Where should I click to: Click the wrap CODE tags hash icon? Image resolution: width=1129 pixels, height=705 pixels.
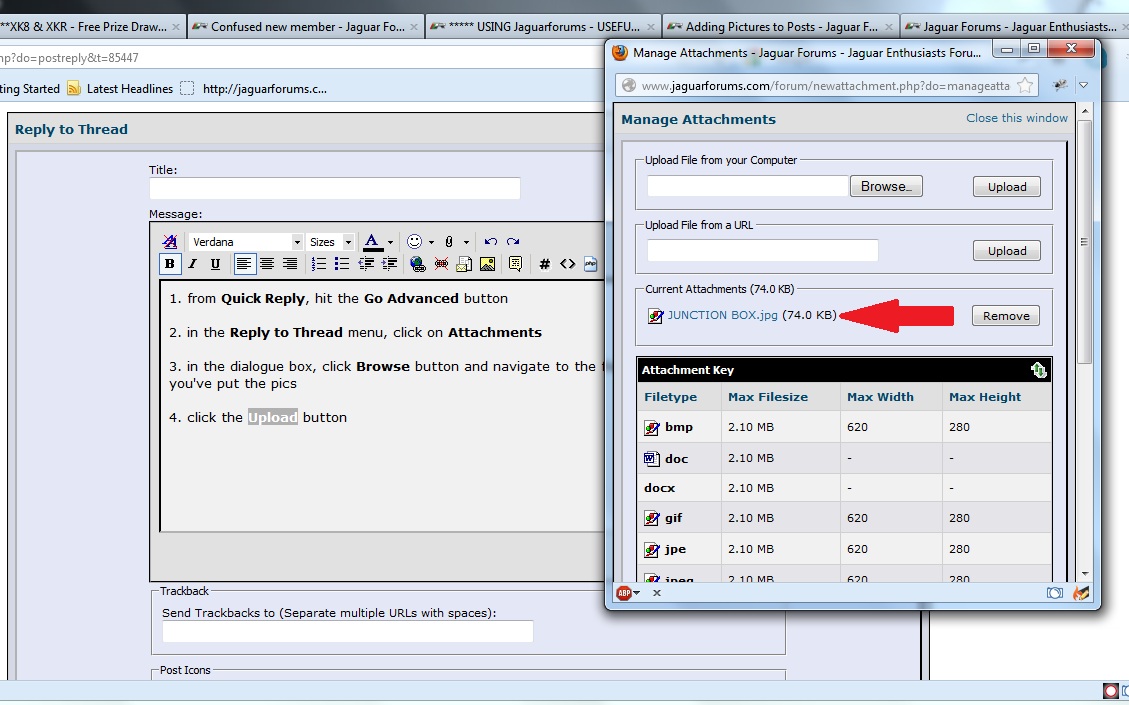[544, 264]
